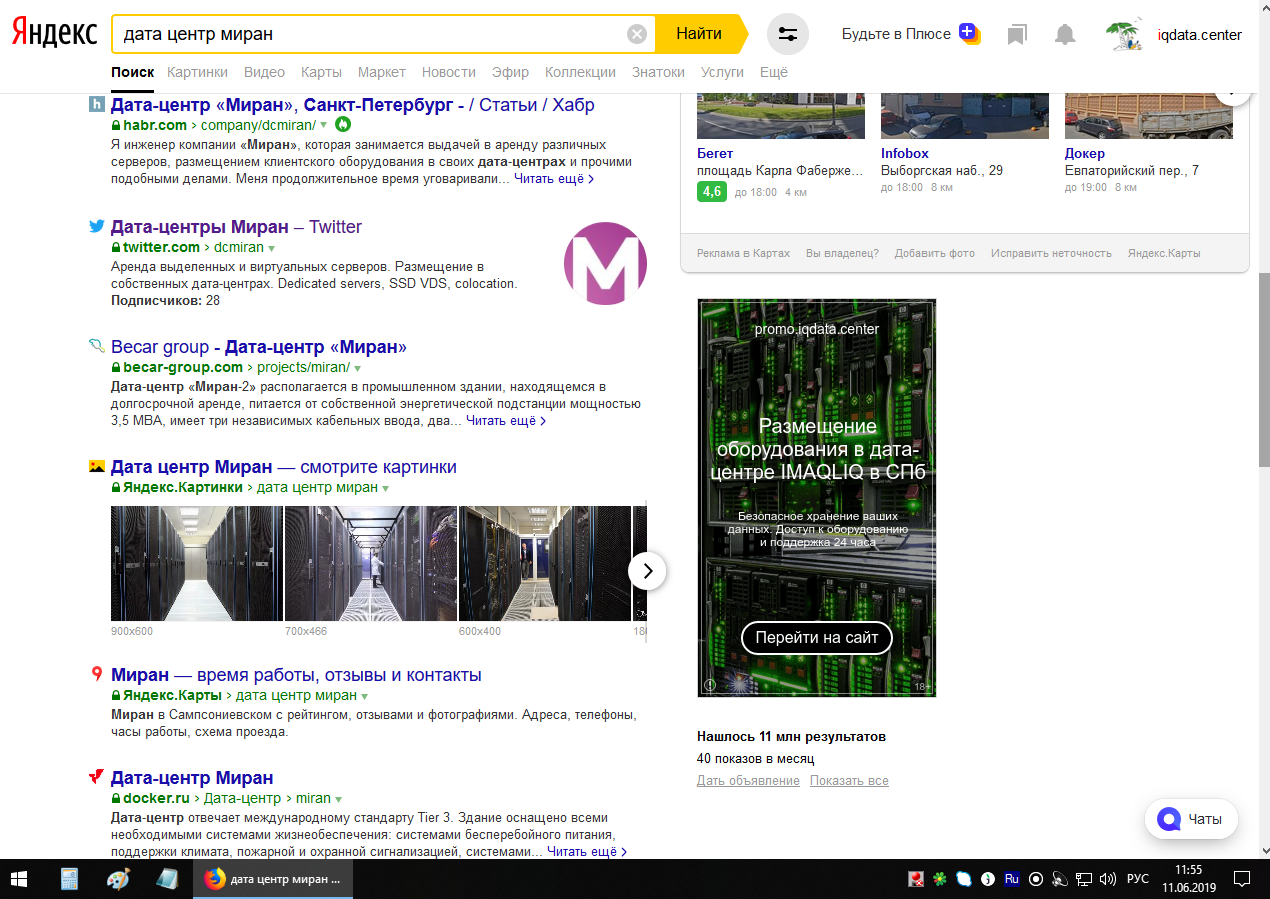Open notifications bell icon
Viewport: 1270px width, 899px height.
click(1065, 35)
